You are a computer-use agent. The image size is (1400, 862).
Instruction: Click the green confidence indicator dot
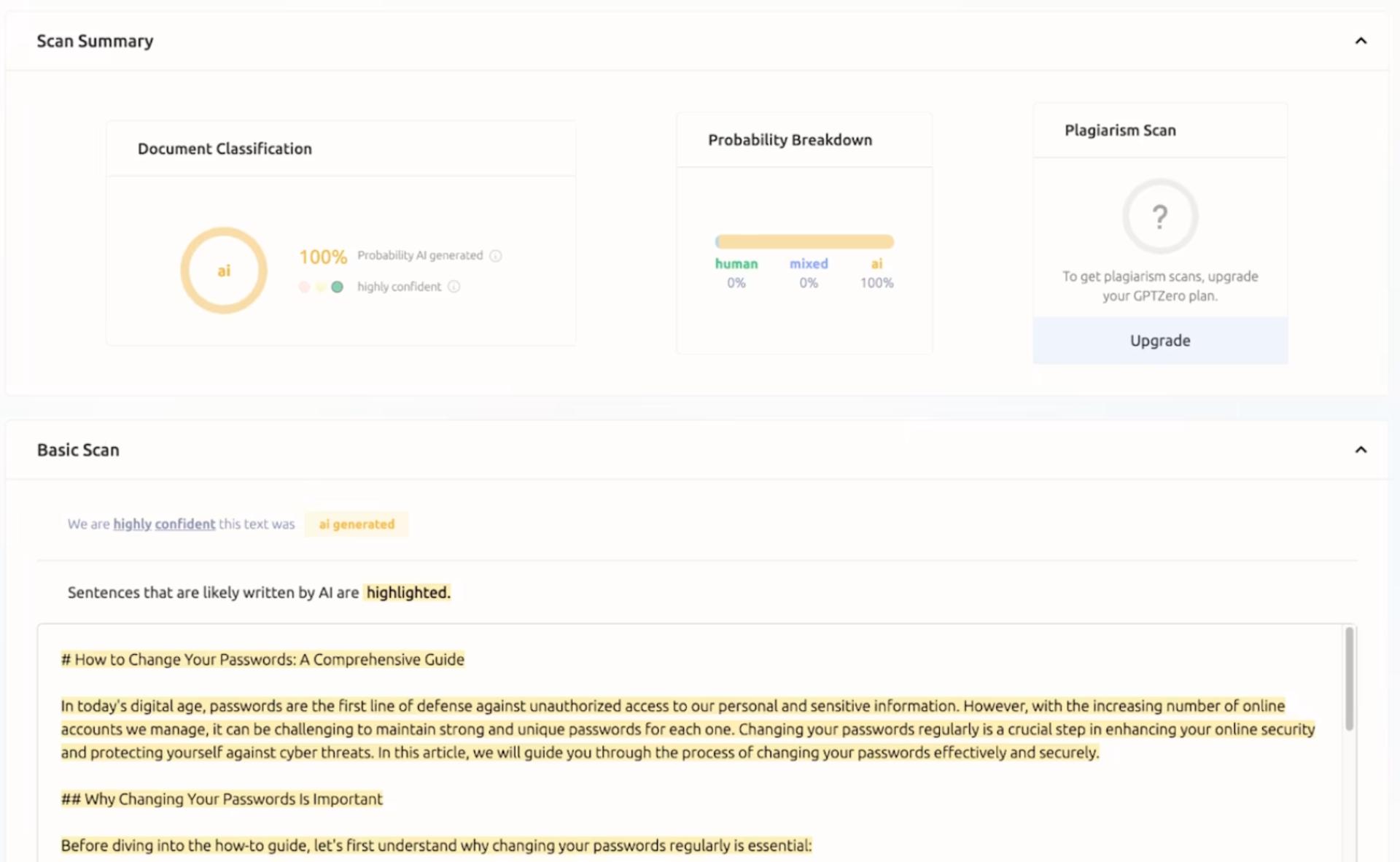(337, 287)
